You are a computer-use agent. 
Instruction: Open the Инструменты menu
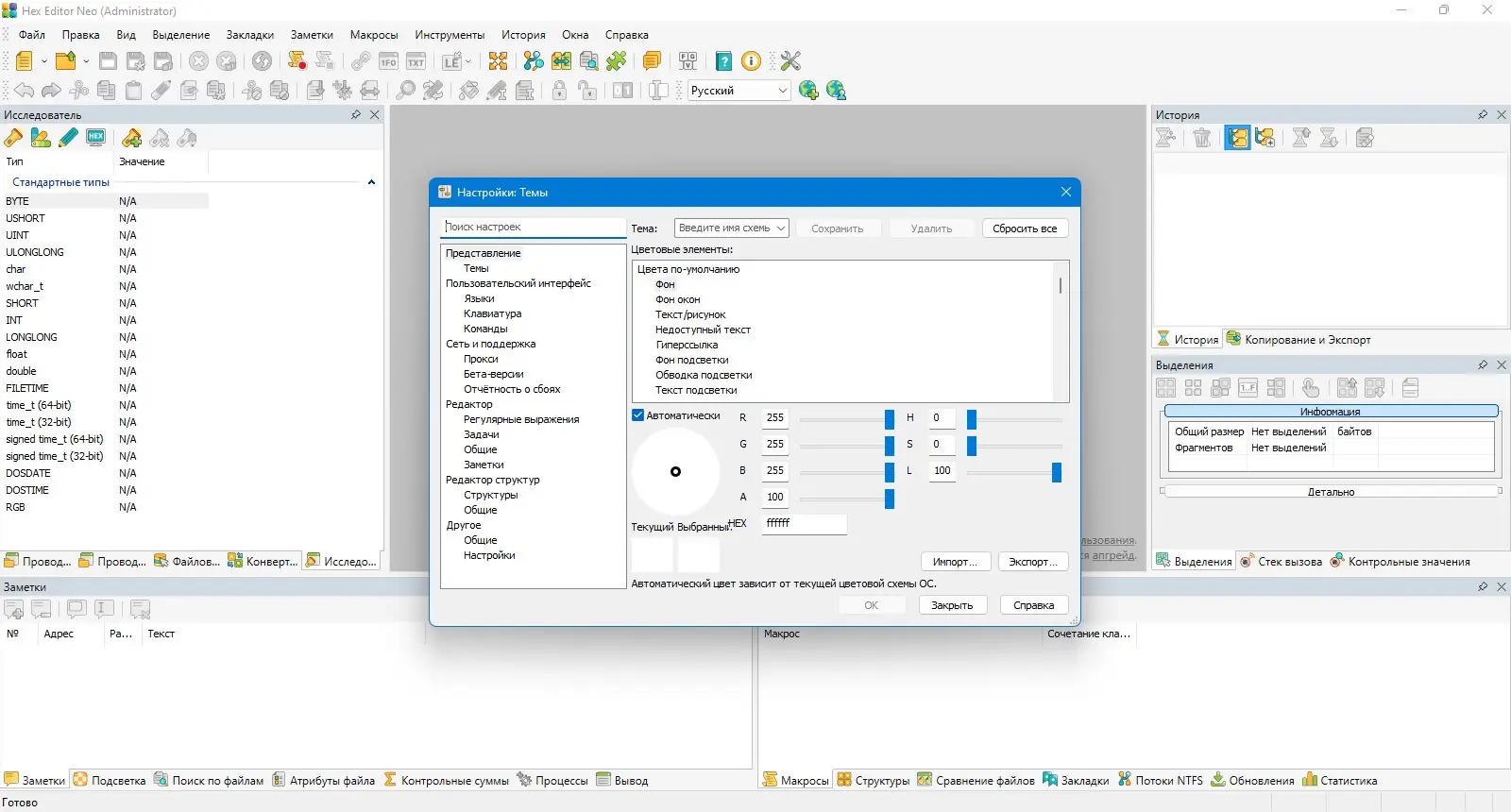click(450, 35)
